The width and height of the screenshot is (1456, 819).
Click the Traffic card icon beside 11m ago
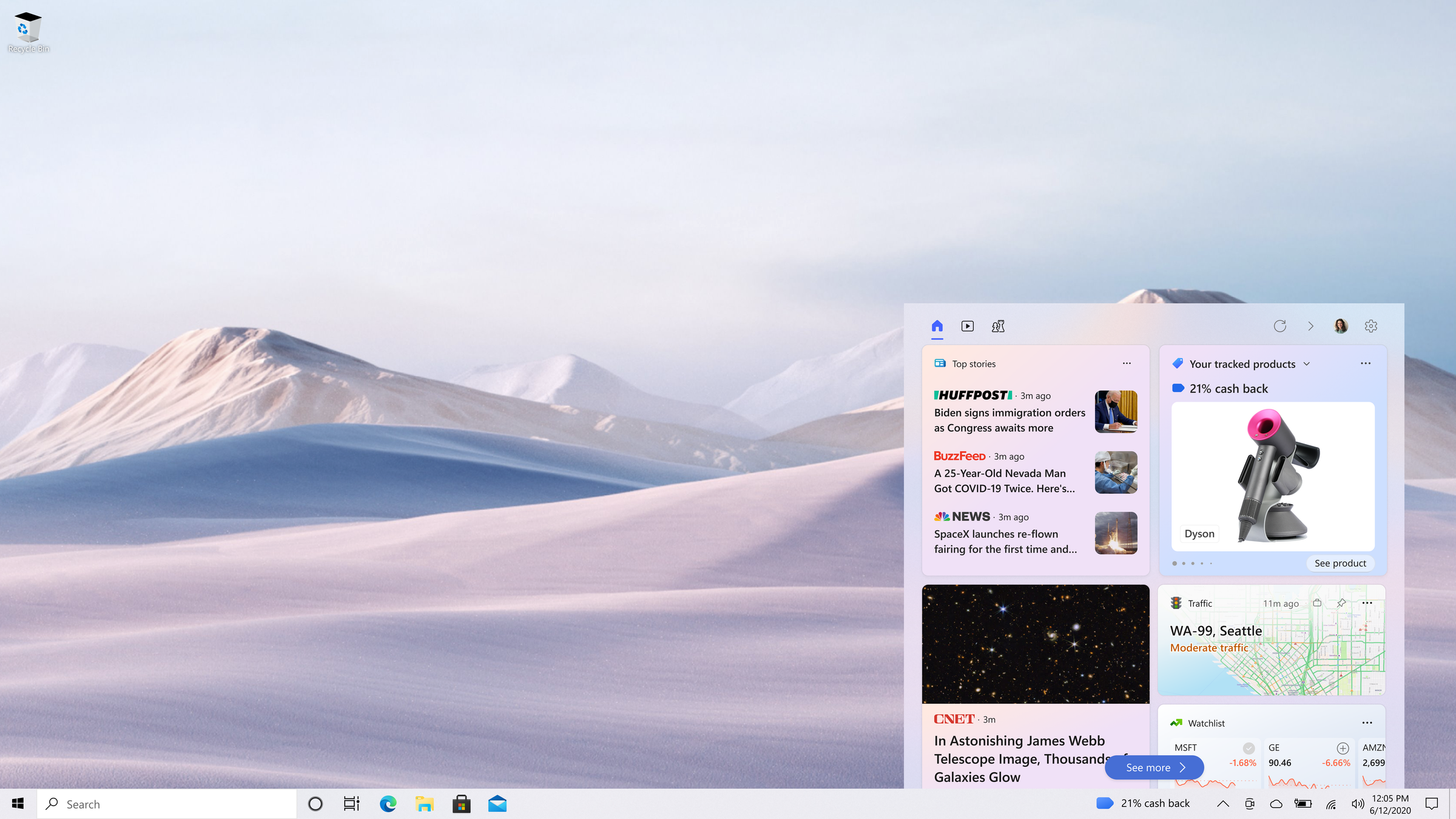coord(1317,603)
